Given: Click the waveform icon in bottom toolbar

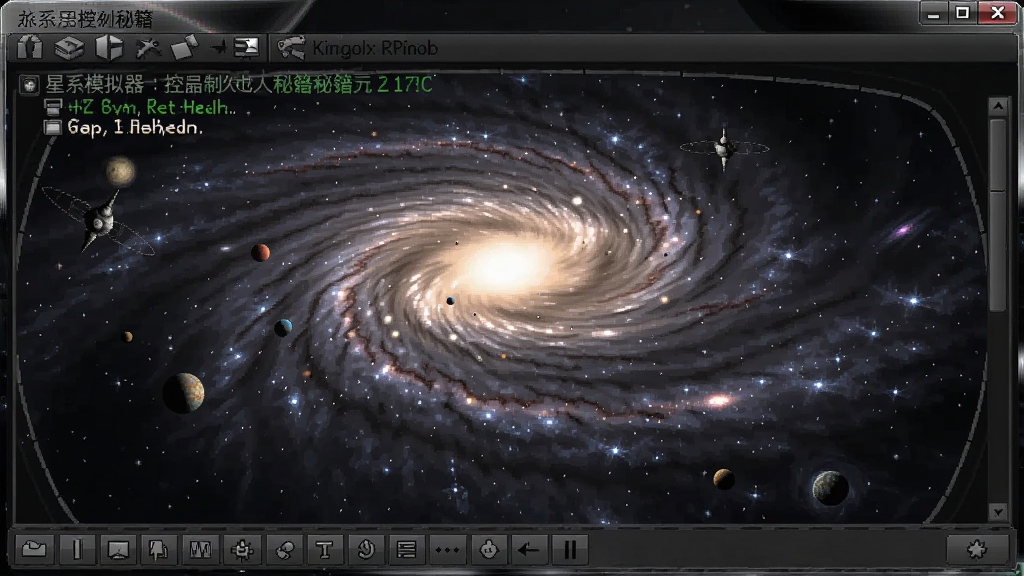Looking at the screenshot, I should click(200, 549).
